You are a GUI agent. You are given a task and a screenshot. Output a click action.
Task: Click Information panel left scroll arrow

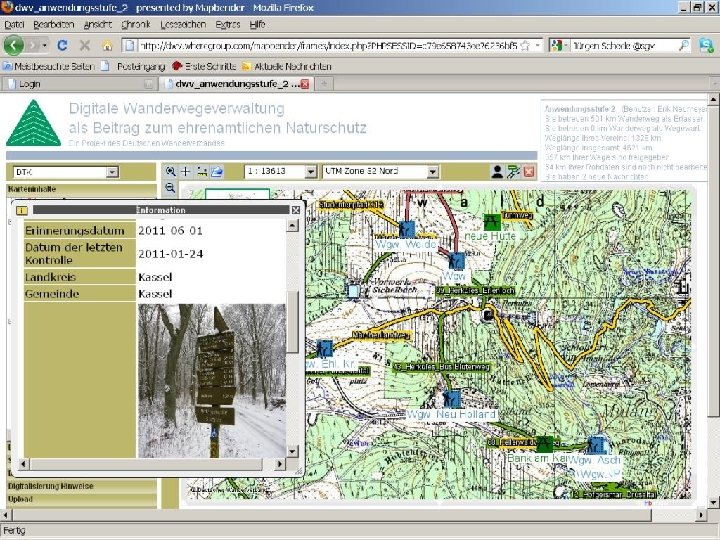(23, 464)
